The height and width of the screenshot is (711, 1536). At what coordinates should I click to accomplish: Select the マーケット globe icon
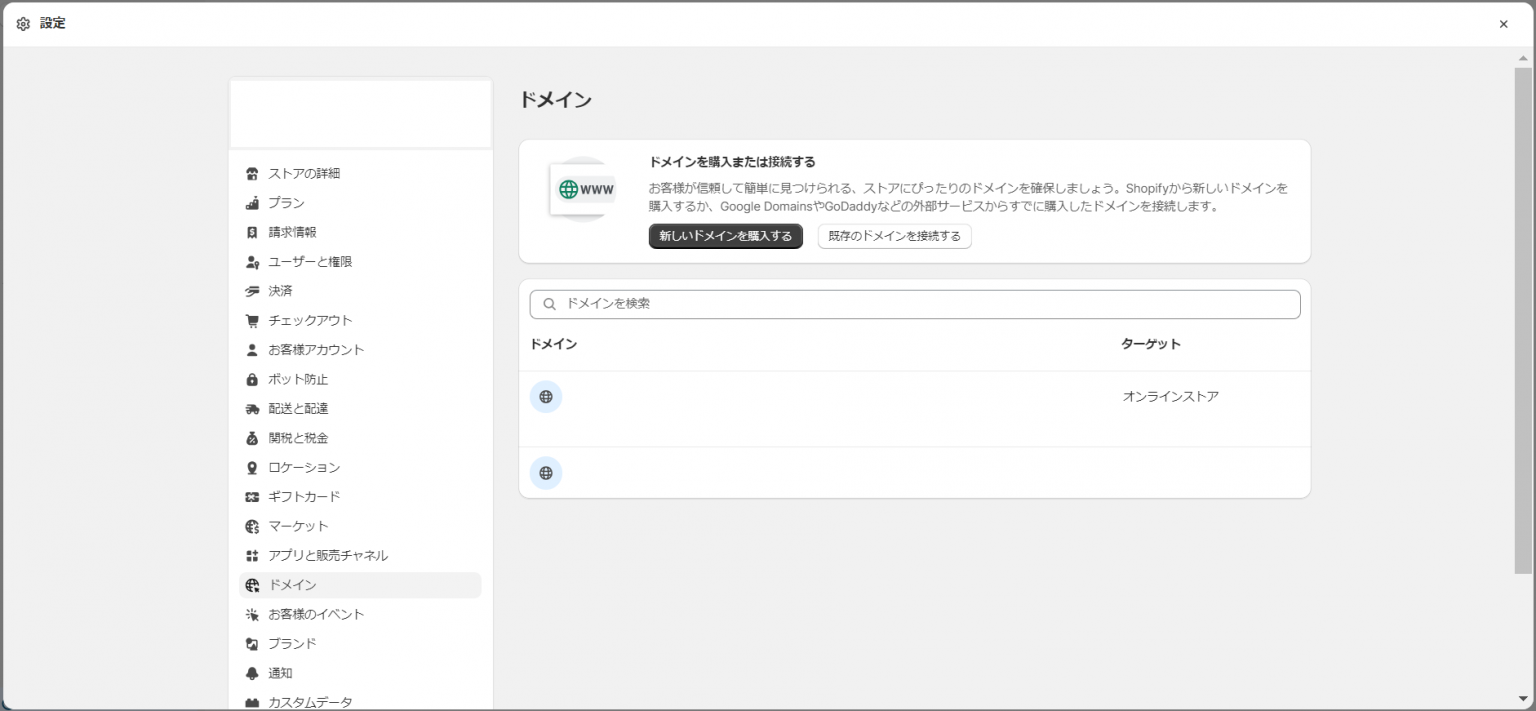[x=252, y=525]
